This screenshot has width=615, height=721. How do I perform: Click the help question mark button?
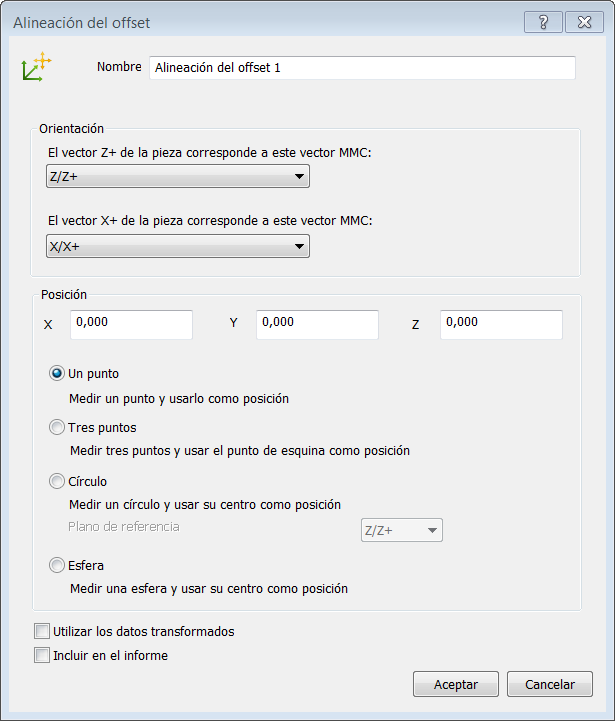point(542,22)
